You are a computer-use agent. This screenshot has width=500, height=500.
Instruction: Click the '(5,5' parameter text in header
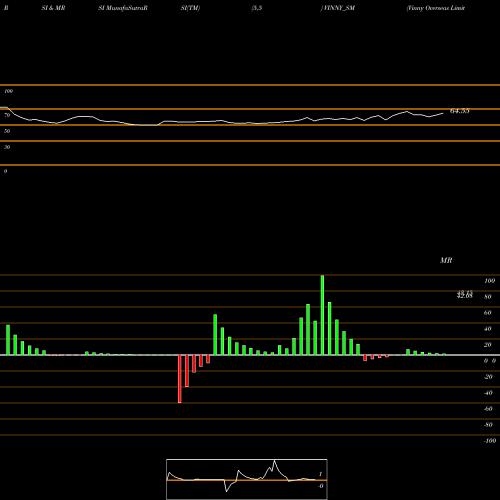point(257,8)
